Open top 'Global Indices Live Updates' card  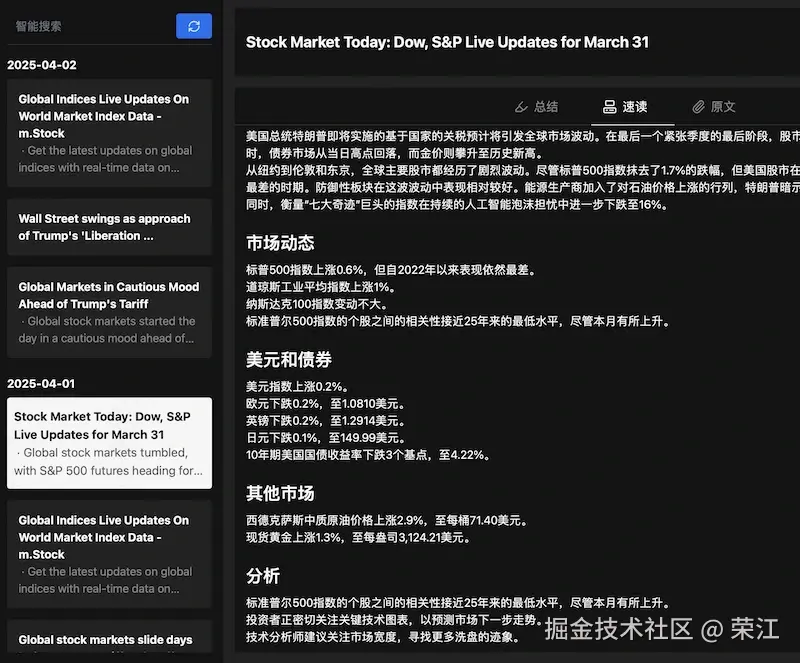109,132
